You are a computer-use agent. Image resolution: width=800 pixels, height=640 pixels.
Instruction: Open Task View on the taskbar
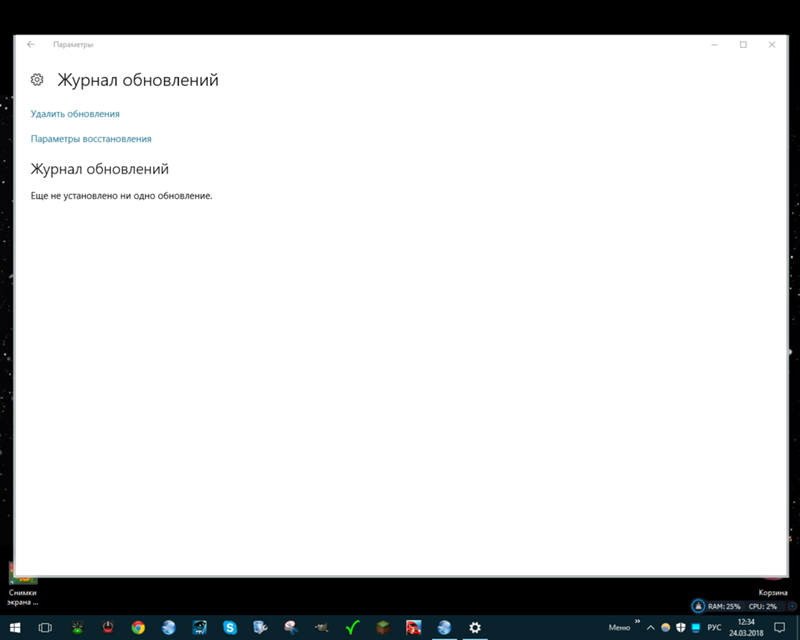(x=45, y=628)
